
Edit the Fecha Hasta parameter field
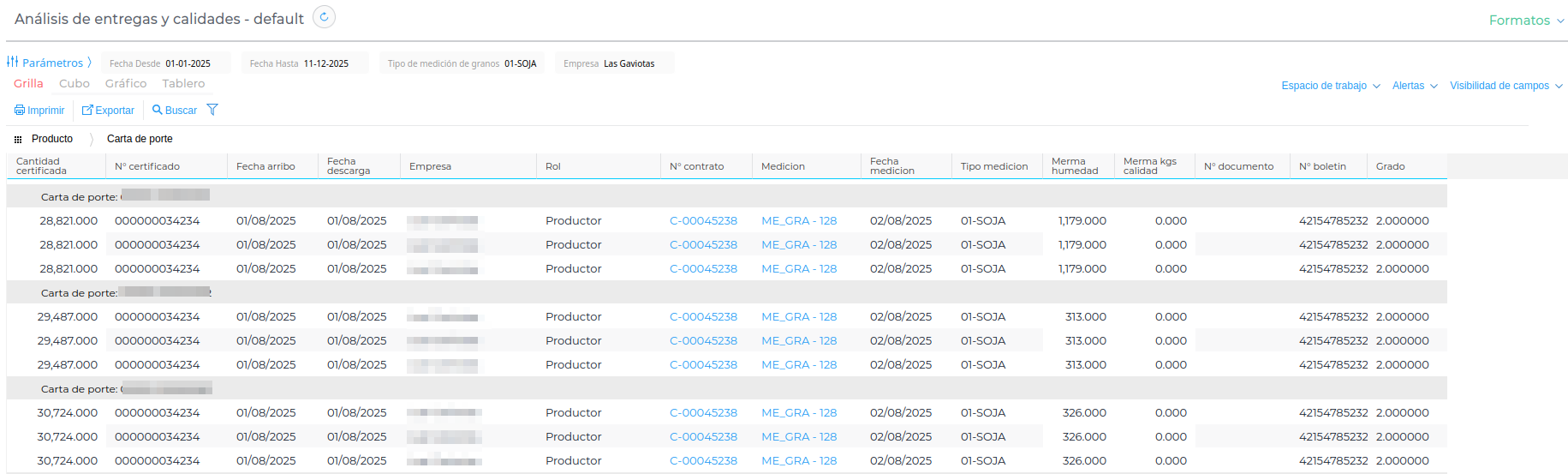(x=304, y=63)
